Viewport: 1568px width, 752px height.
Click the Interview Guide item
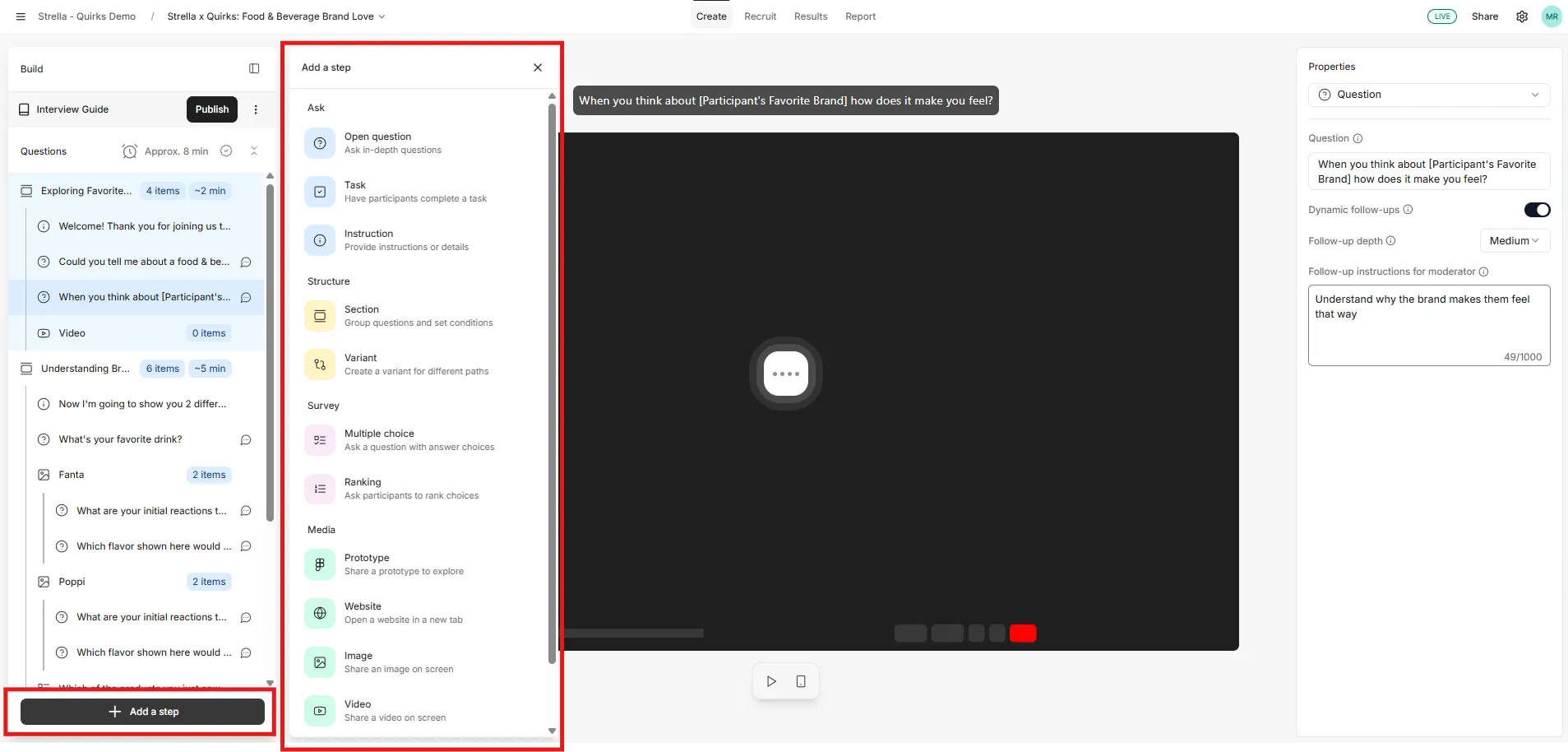pos(72,109)
